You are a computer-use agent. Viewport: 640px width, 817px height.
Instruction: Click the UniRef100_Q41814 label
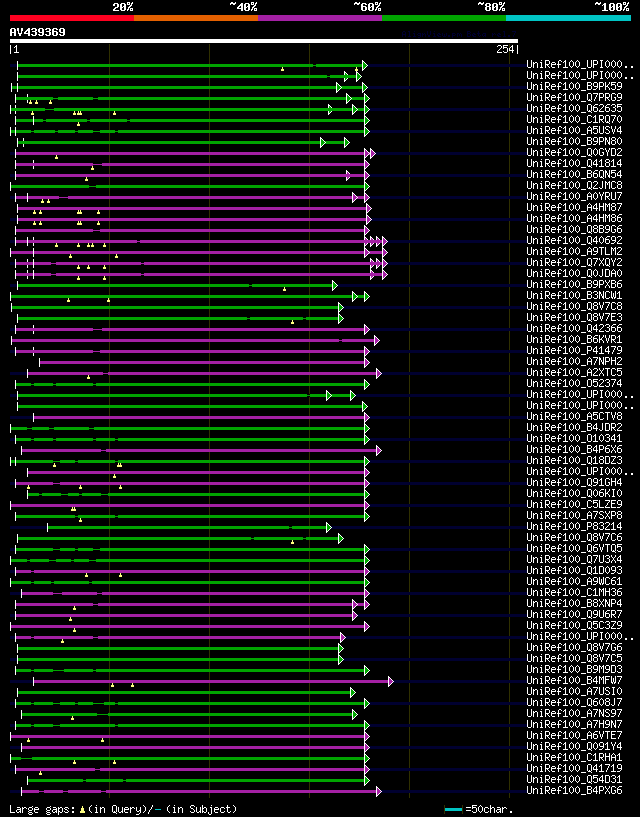coord(574,163)
